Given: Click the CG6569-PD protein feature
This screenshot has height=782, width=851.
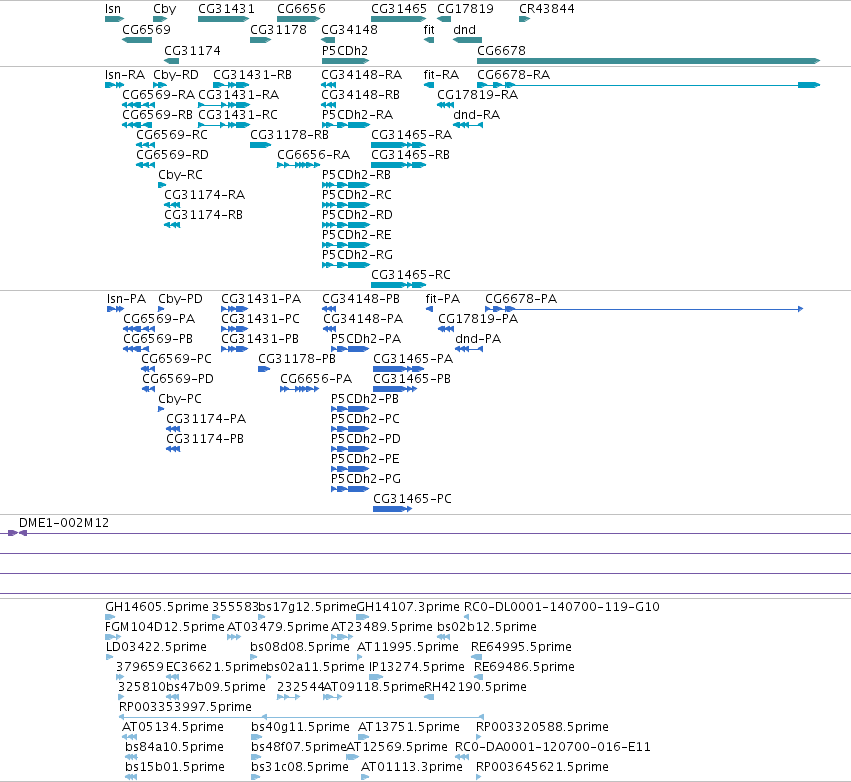Looking at the screenshot, I should 149,389.
